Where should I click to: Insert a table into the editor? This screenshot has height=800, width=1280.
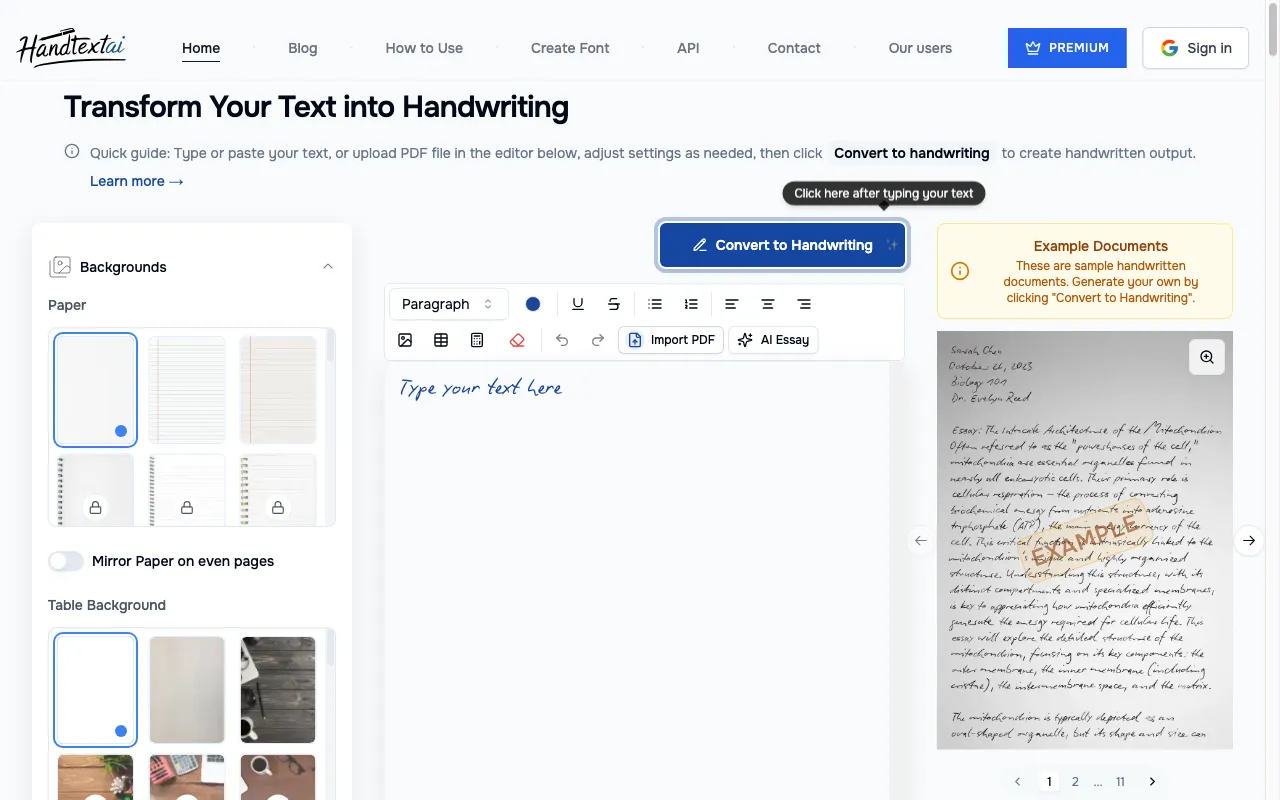point(441,340)
